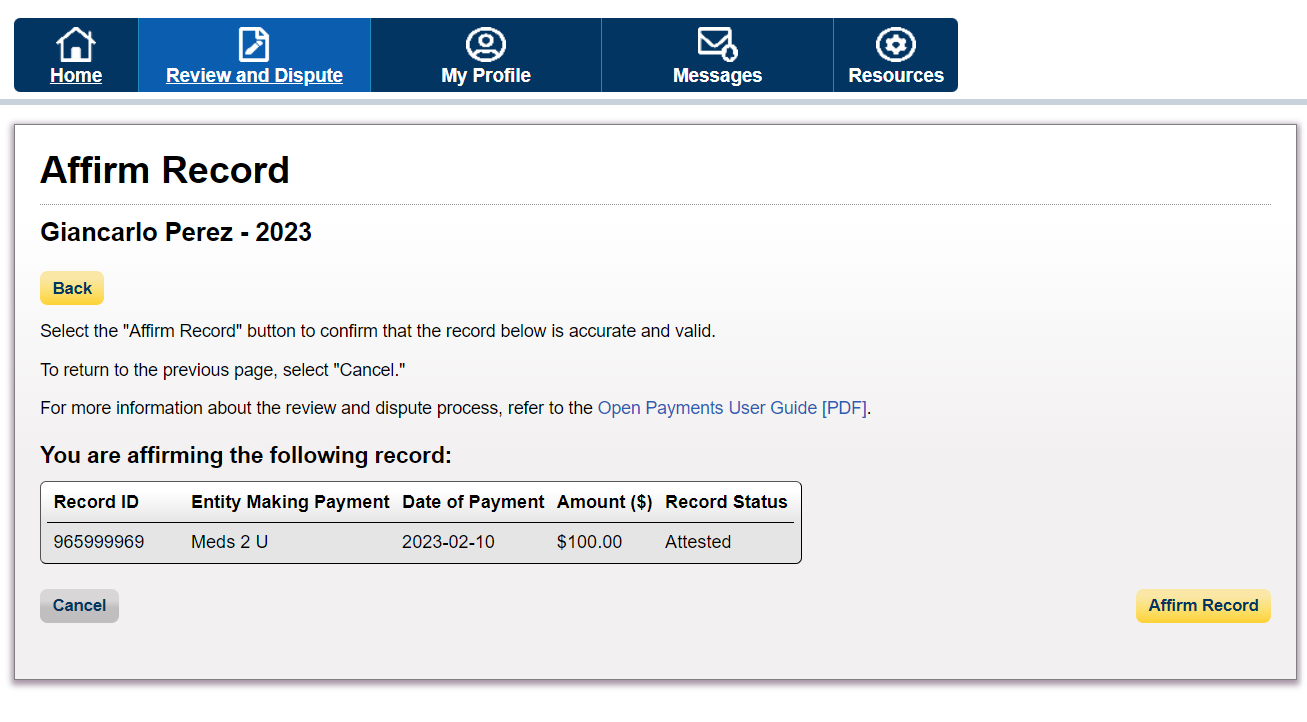The width and height of the screenshot is (1307, 722).
Task: Select the "Meds 2 U" entity cell
Action: (229, 542)
